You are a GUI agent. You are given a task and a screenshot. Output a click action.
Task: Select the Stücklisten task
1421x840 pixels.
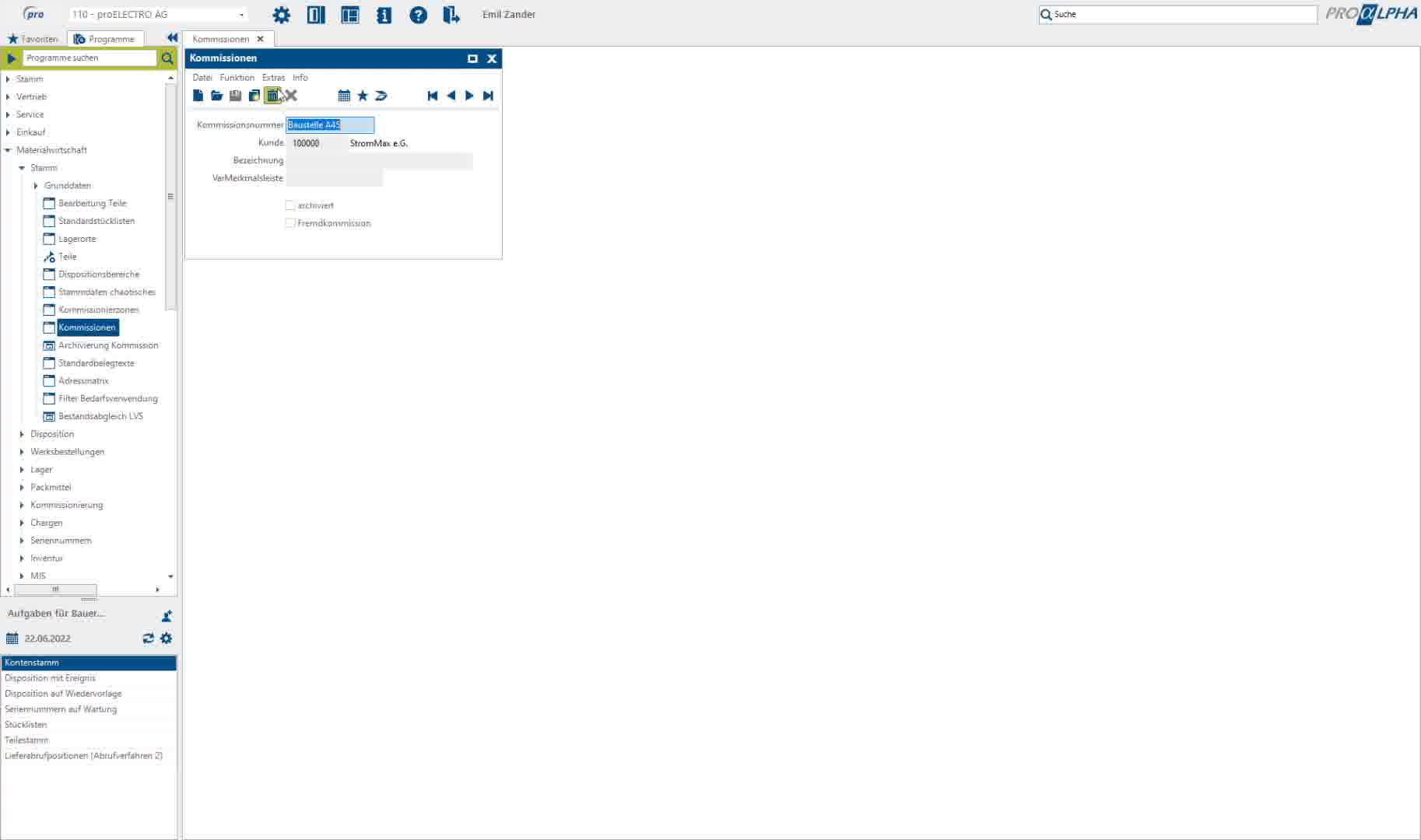click(89, 725)
